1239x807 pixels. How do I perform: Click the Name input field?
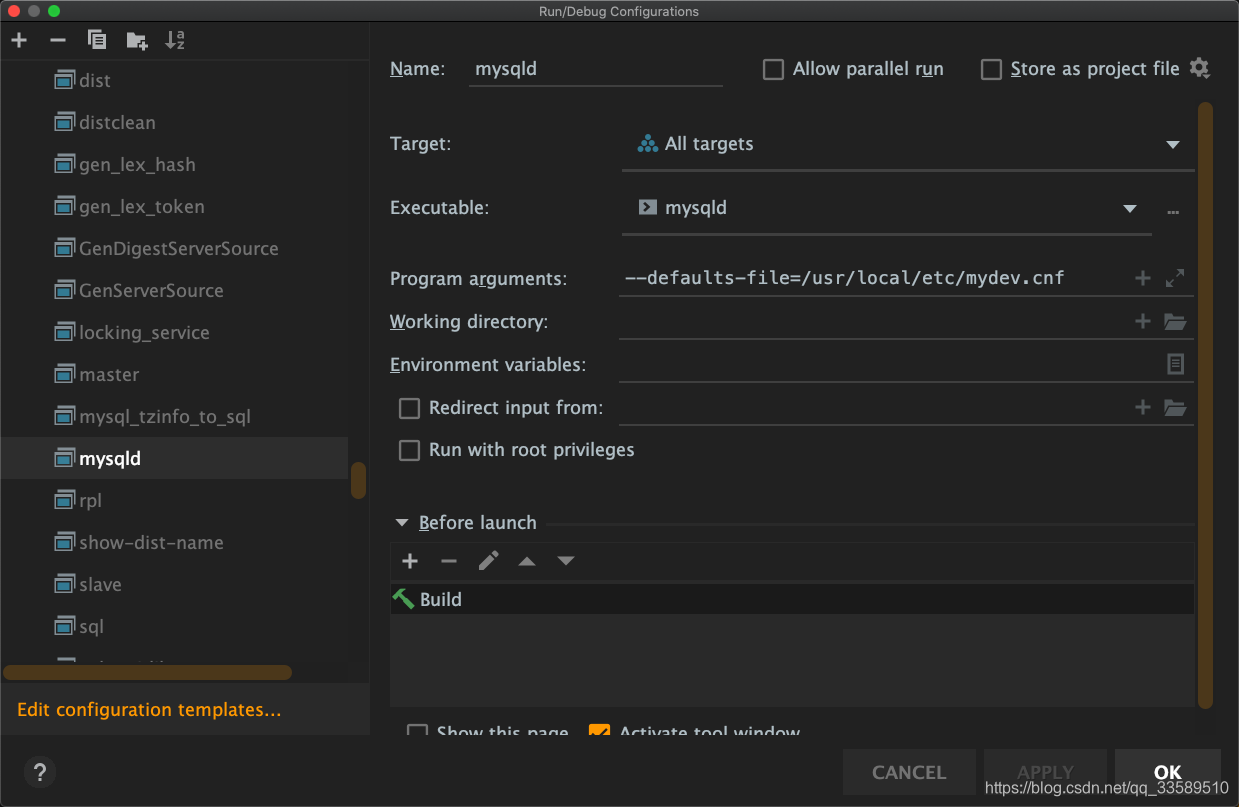[x=596, y=69]
